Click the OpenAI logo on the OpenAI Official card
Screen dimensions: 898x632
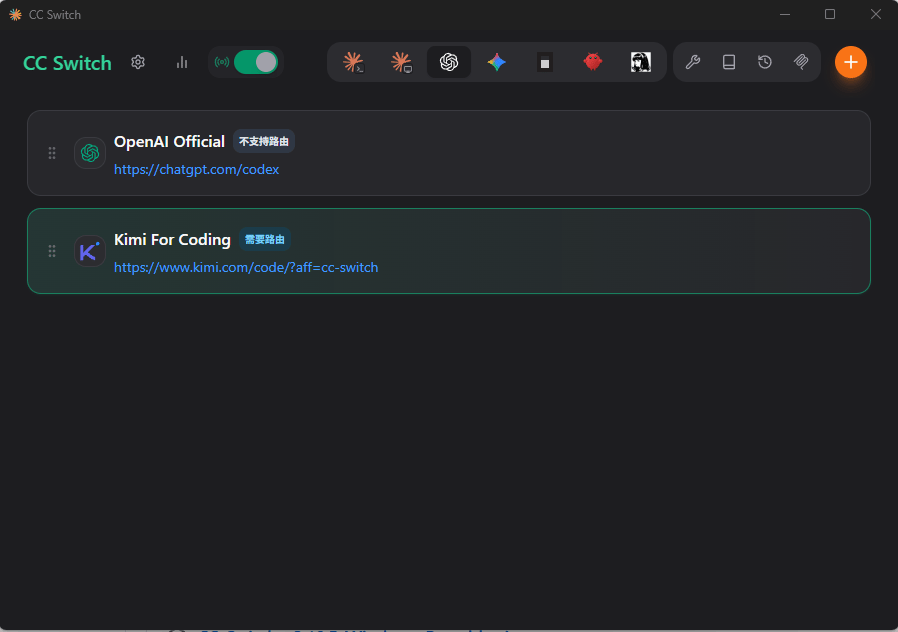pyautogui.click(x=90, y=153)
